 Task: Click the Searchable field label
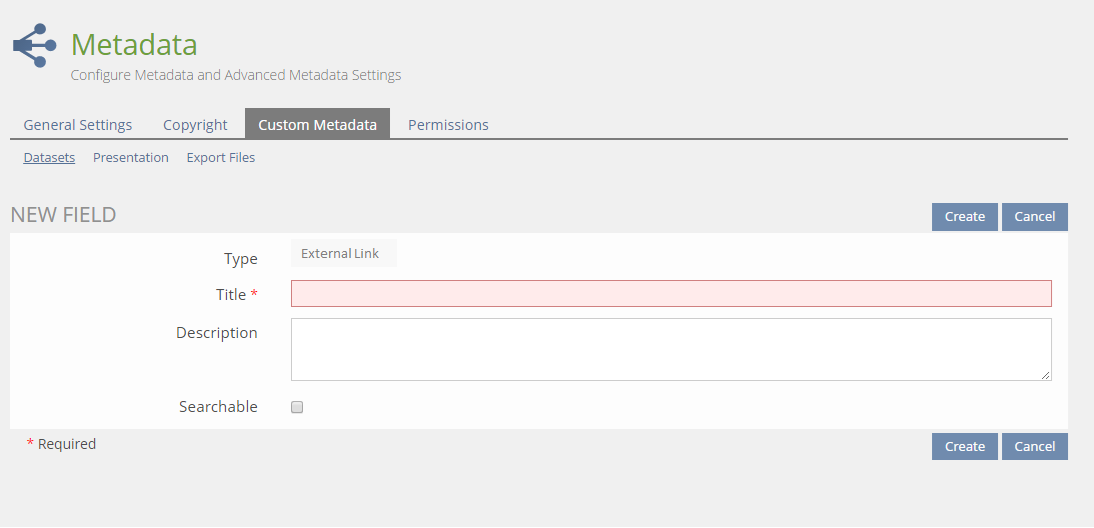pos(218,407)
